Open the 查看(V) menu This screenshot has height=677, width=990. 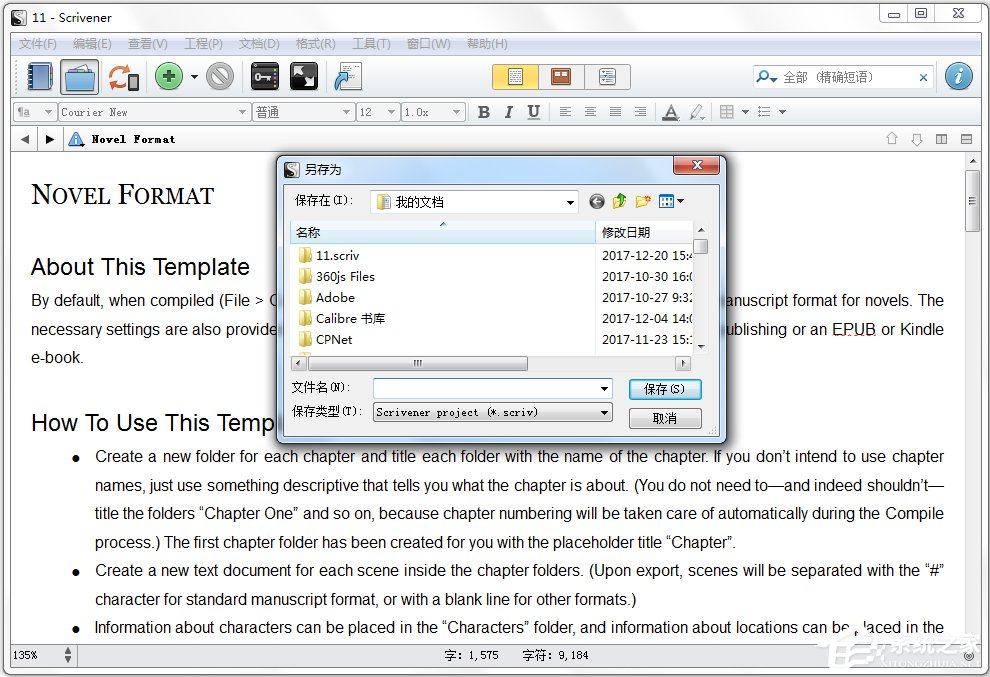point(148,44)
